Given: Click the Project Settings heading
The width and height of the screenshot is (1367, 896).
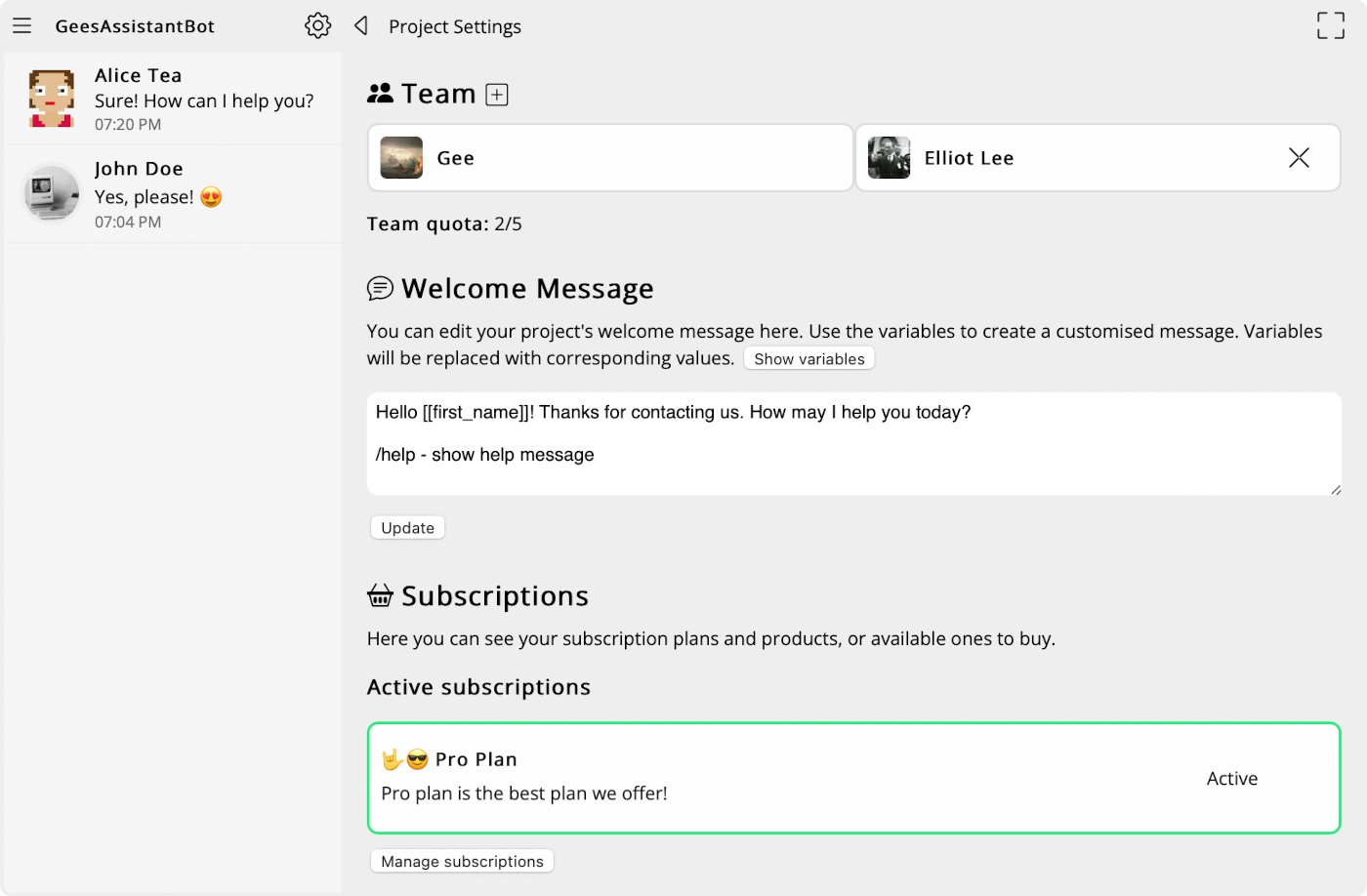Looking at the screenshot, I should [x=455, y=26].
